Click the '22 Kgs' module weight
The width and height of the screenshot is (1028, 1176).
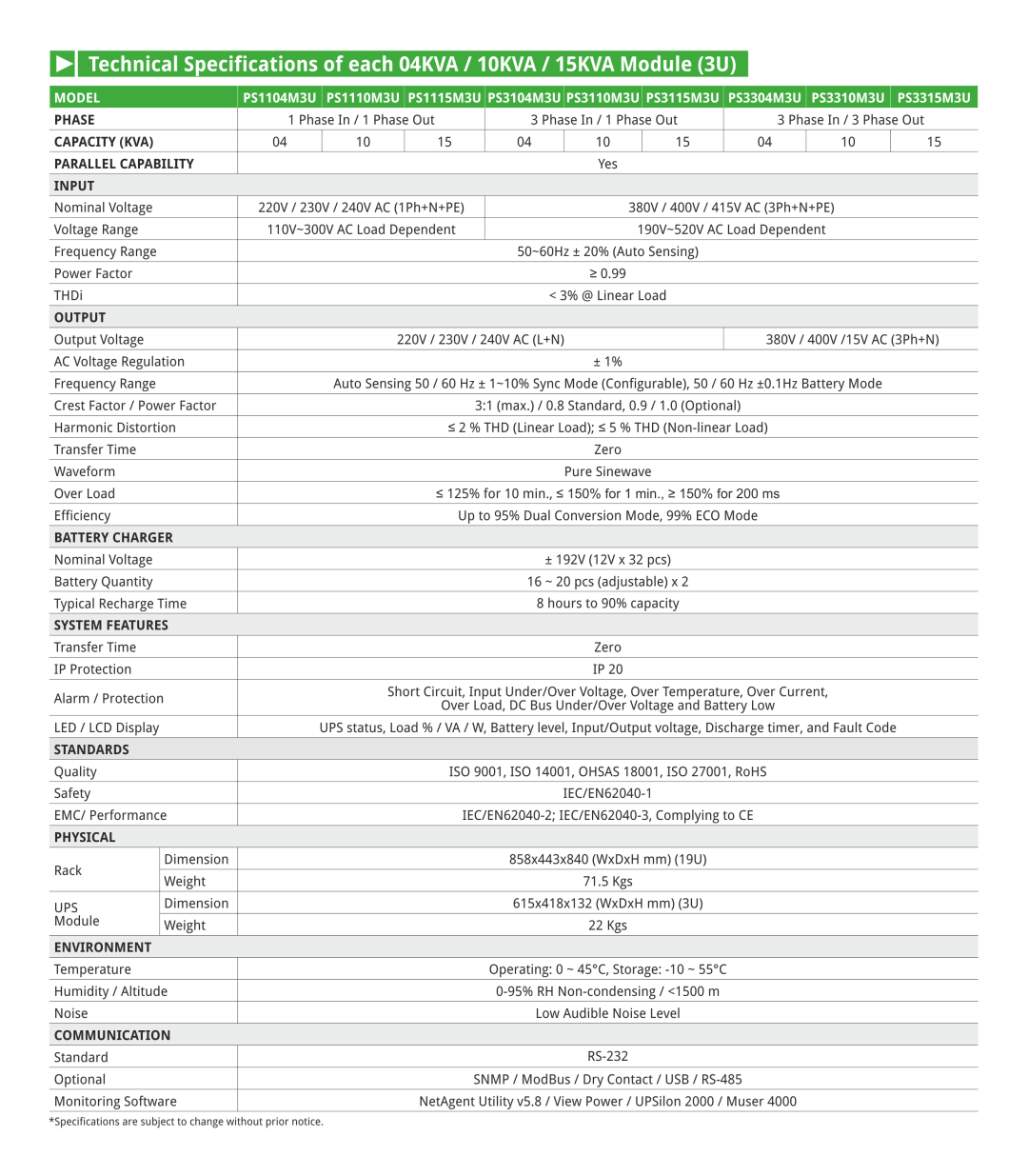[x=607, y=926]
